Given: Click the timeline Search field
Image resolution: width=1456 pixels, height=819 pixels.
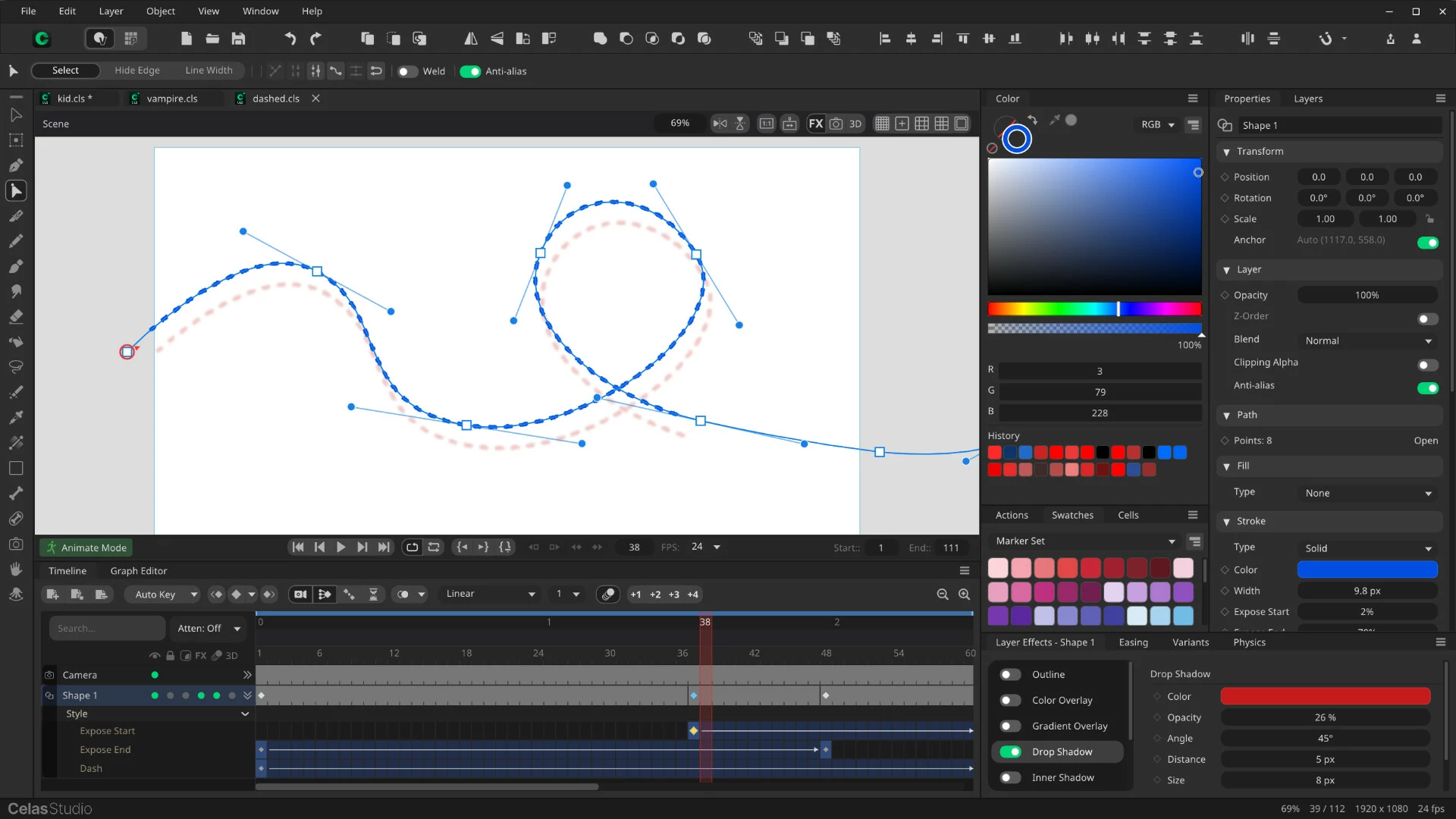Looking at the screenshot, I should (107, 629).
